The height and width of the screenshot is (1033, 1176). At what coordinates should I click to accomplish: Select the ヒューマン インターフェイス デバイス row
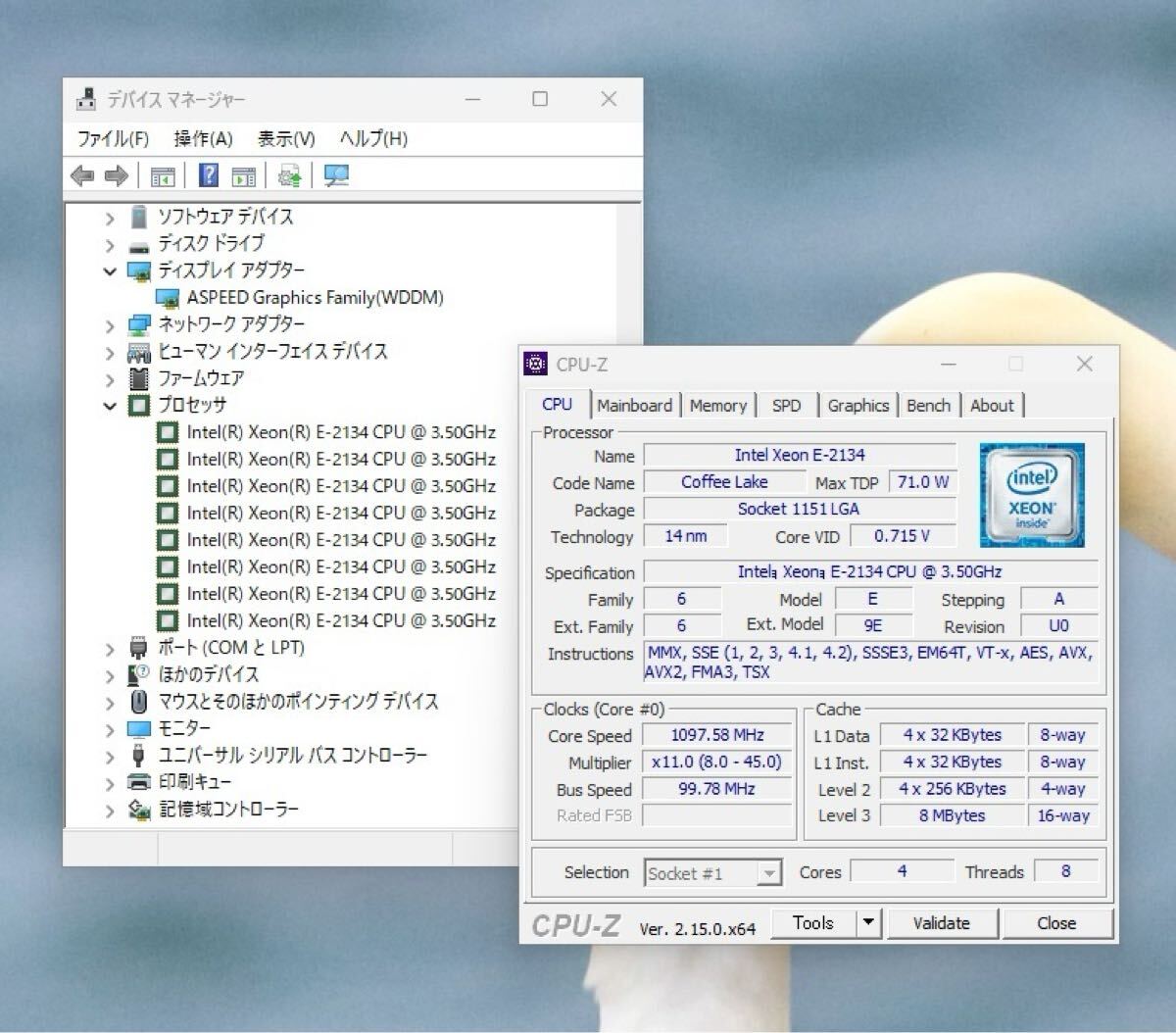[x=273, y=352]
